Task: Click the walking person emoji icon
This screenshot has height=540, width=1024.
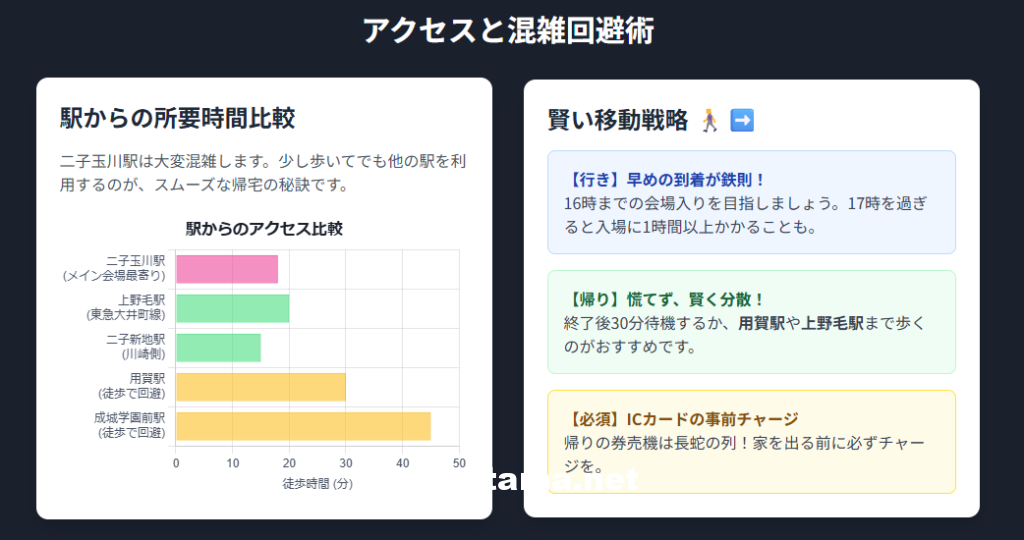Action: (710, 121)
